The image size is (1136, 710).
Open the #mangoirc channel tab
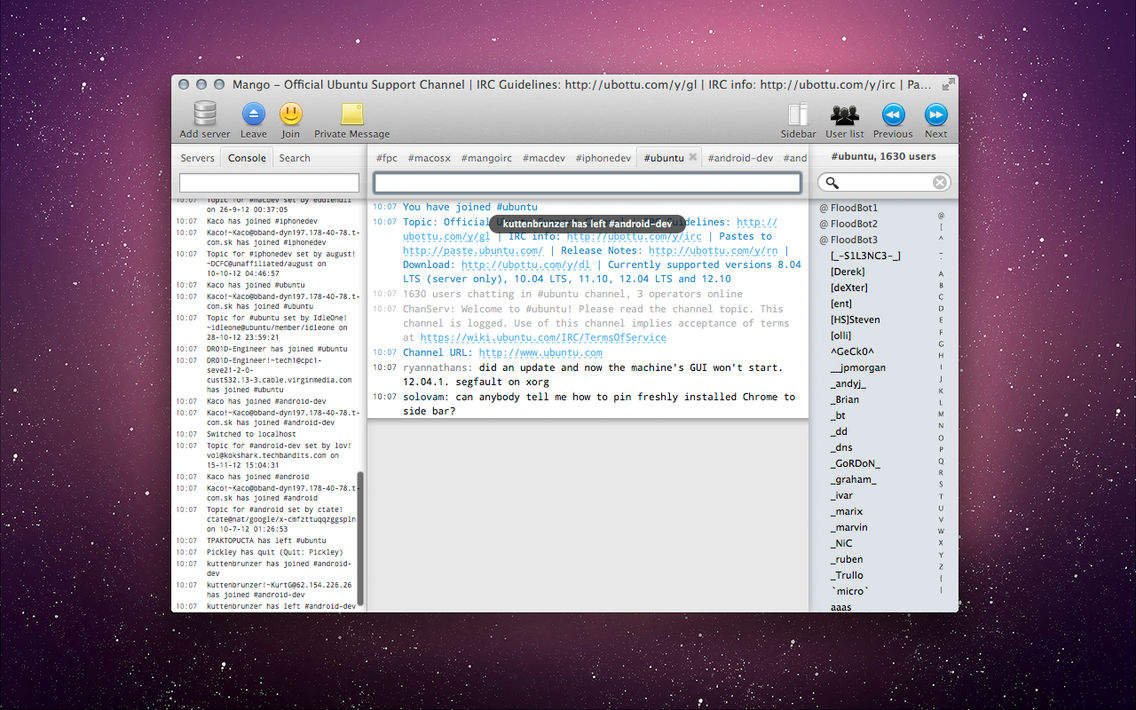486,158
